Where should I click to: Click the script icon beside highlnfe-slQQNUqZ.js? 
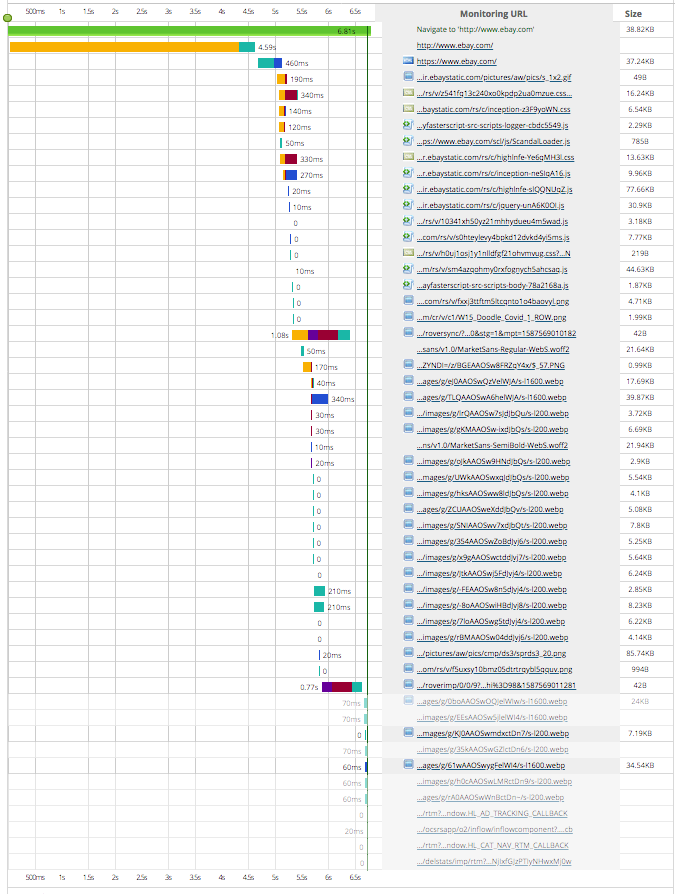pos(408,188)
